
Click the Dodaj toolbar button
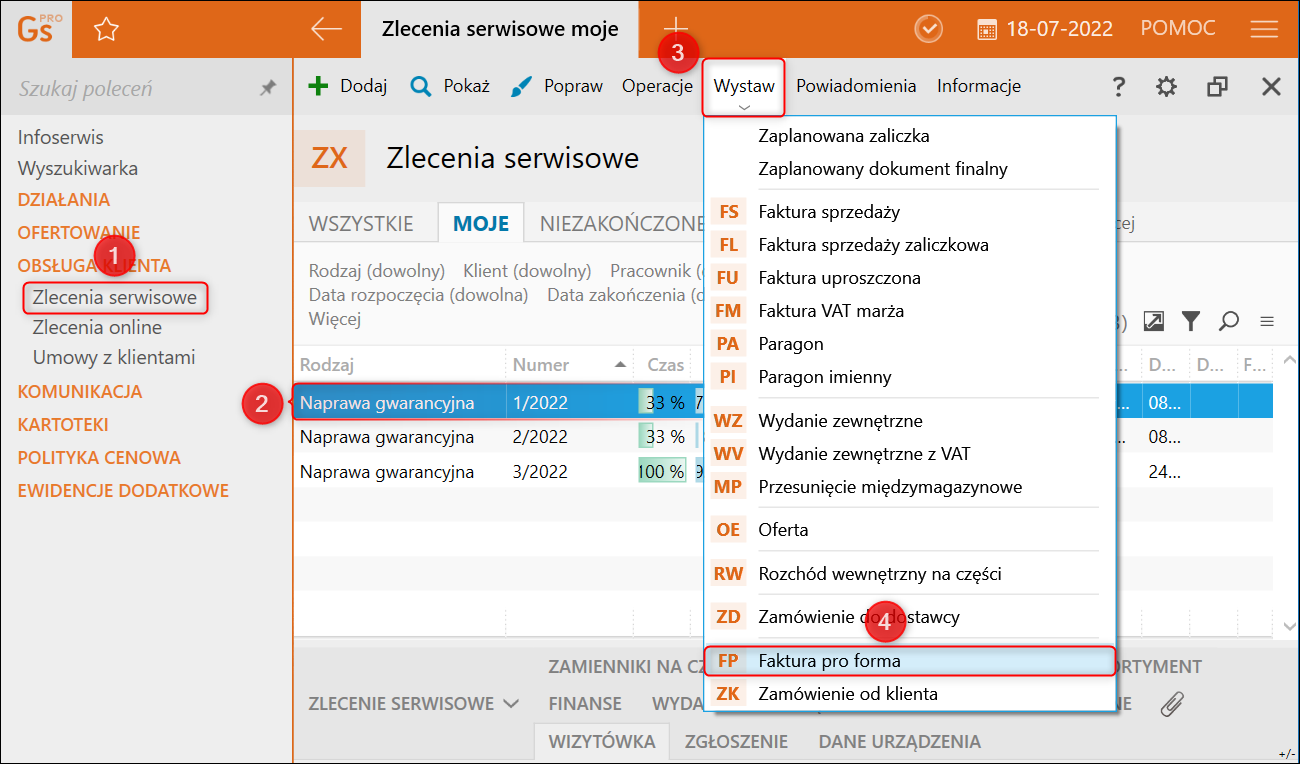coord(348,86)
